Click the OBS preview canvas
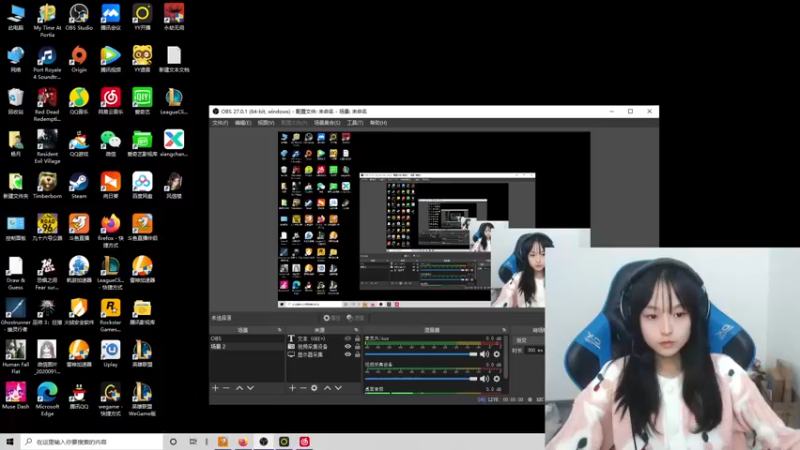Image resolution: width=800 pixels, height=450 pixels. pyautogui.click(x=434, y=219)
